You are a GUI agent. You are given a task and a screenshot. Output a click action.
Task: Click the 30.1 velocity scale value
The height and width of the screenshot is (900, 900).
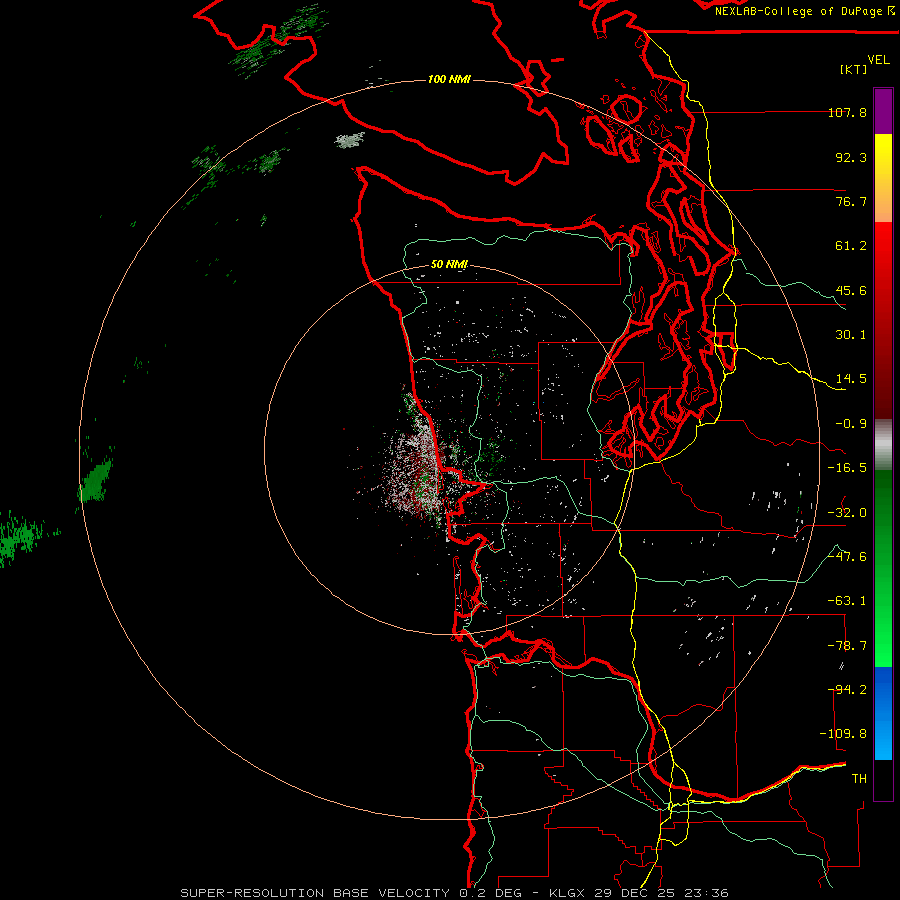[x=851, y=335]
